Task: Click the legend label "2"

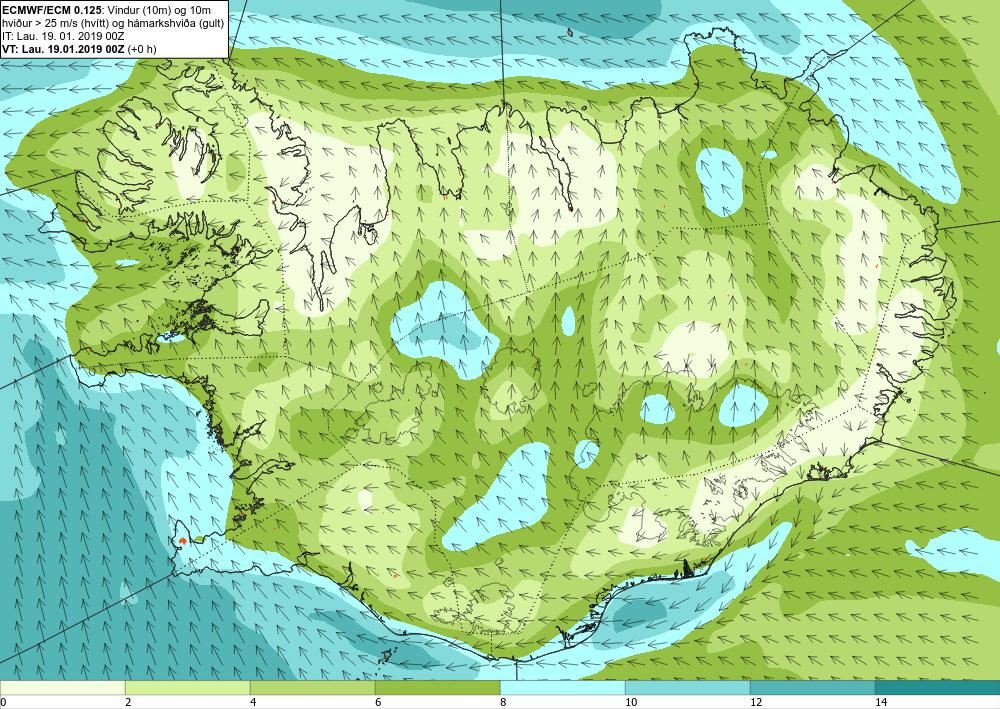Action: 128,702
